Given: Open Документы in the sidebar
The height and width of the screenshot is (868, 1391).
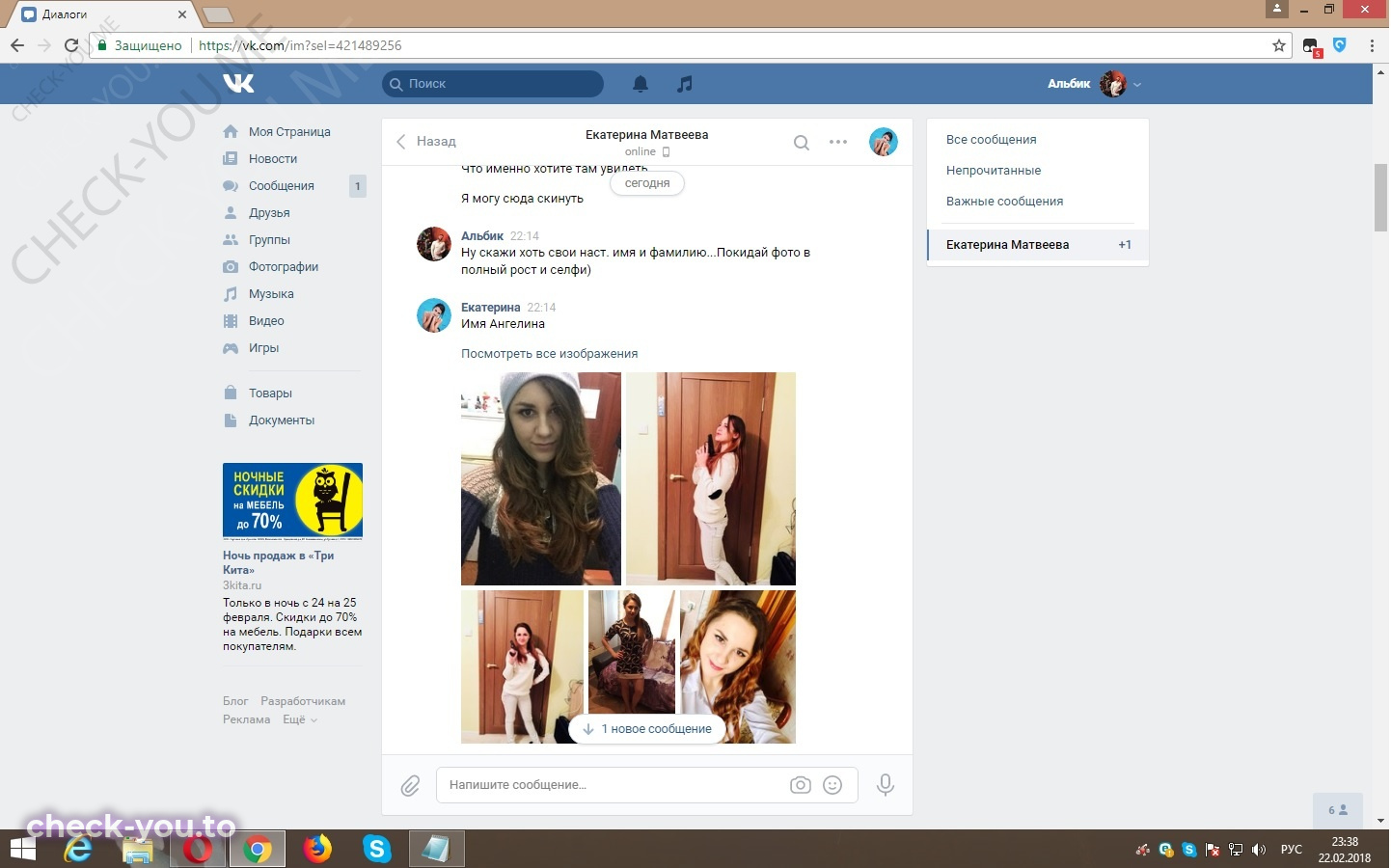Looking at the screenshot, I should 282,420.
